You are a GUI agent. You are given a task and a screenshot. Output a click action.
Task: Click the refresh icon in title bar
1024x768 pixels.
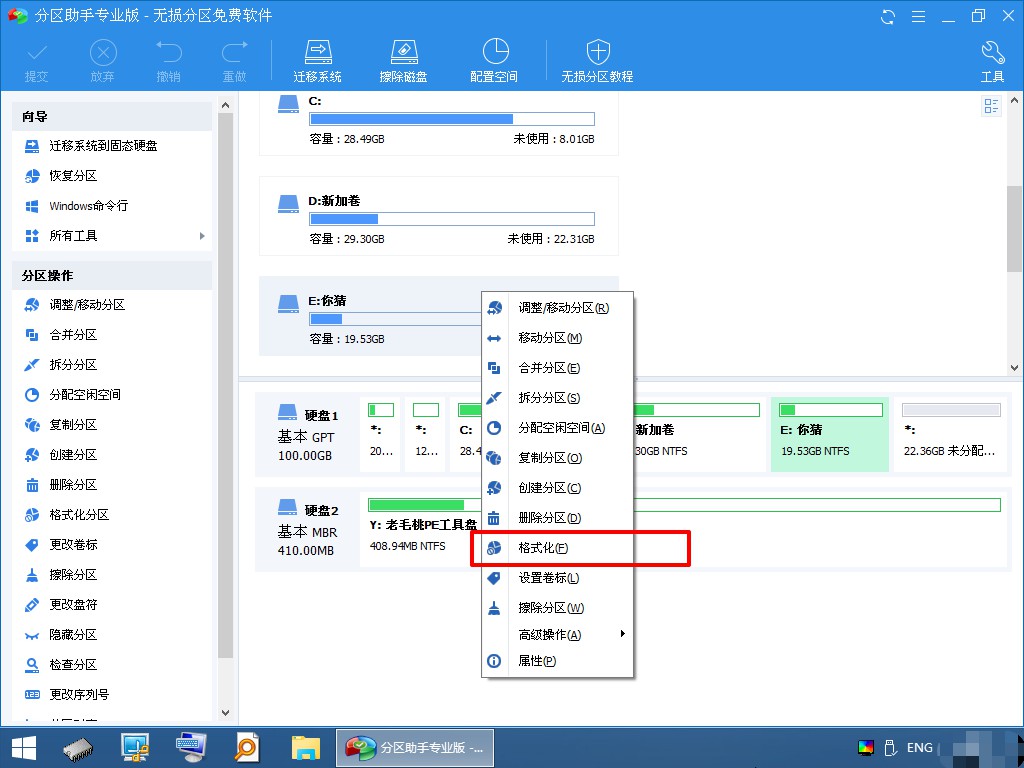click(888, 17)
